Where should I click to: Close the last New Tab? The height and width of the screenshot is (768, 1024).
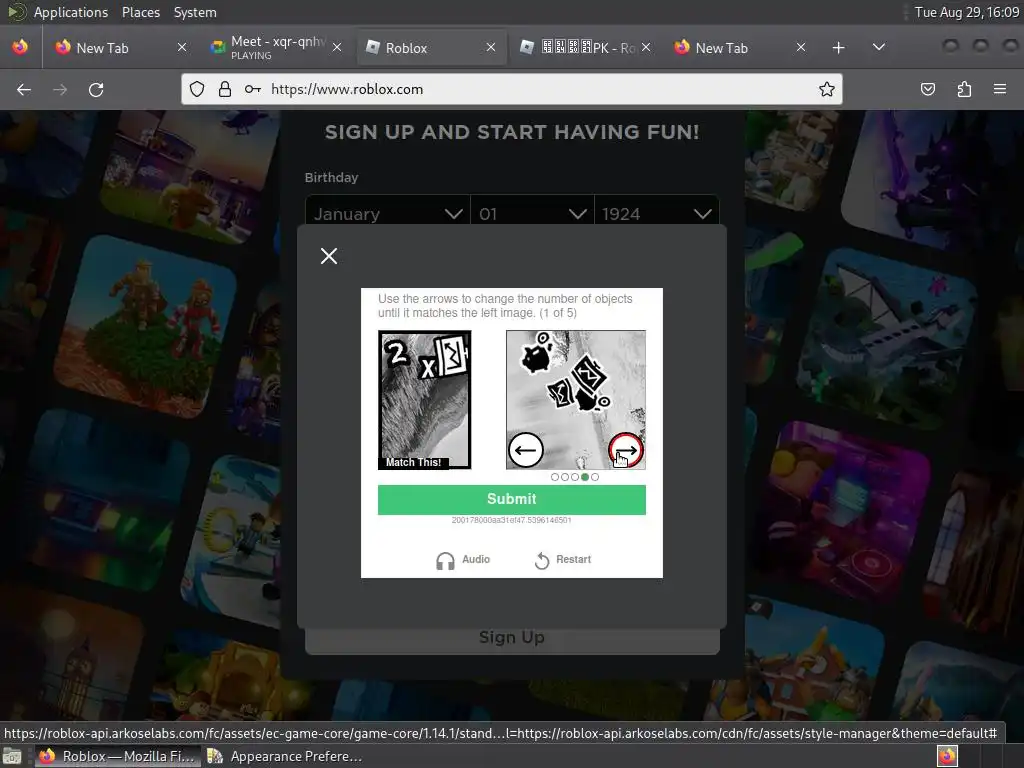click(x=801, y=48)
